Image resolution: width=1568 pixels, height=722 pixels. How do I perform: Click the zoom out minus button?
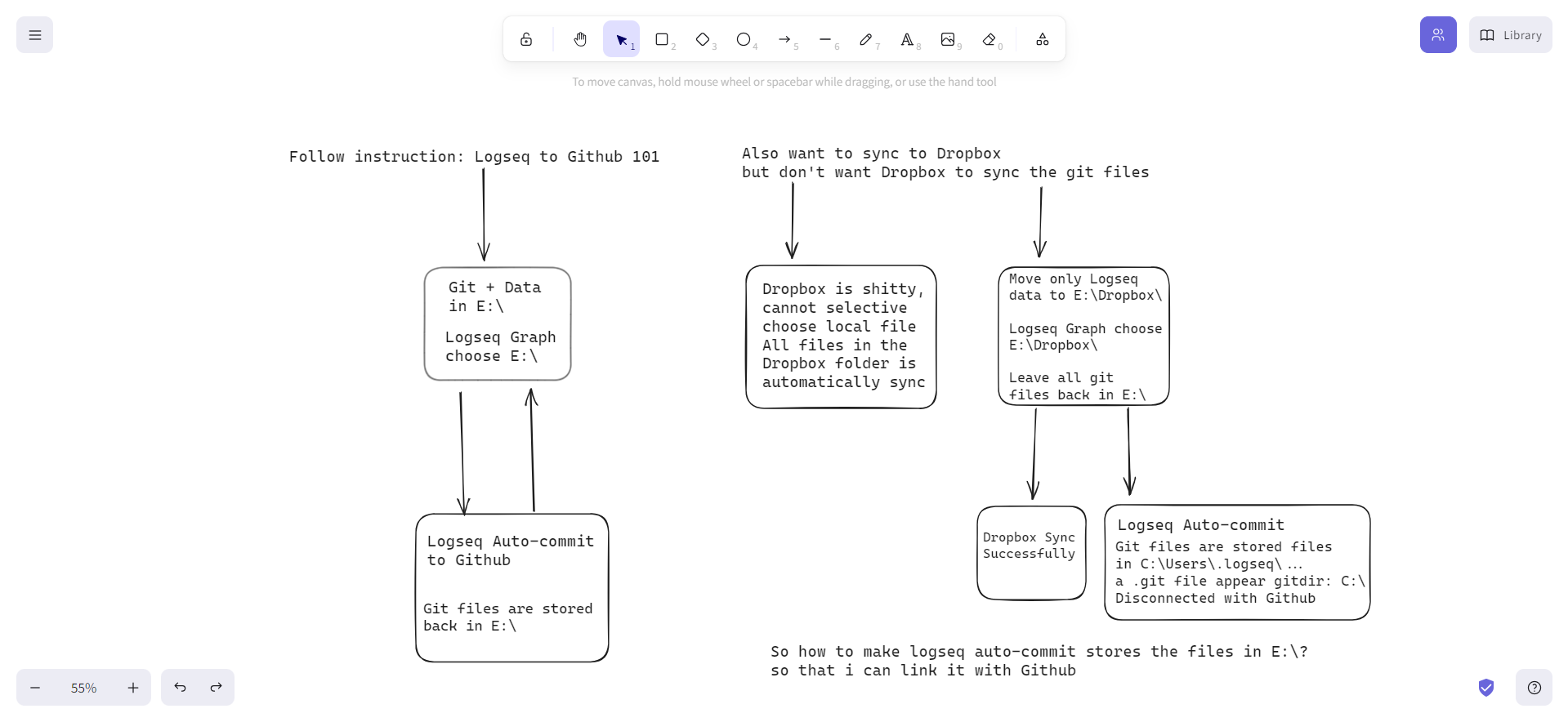click(35, 688)
